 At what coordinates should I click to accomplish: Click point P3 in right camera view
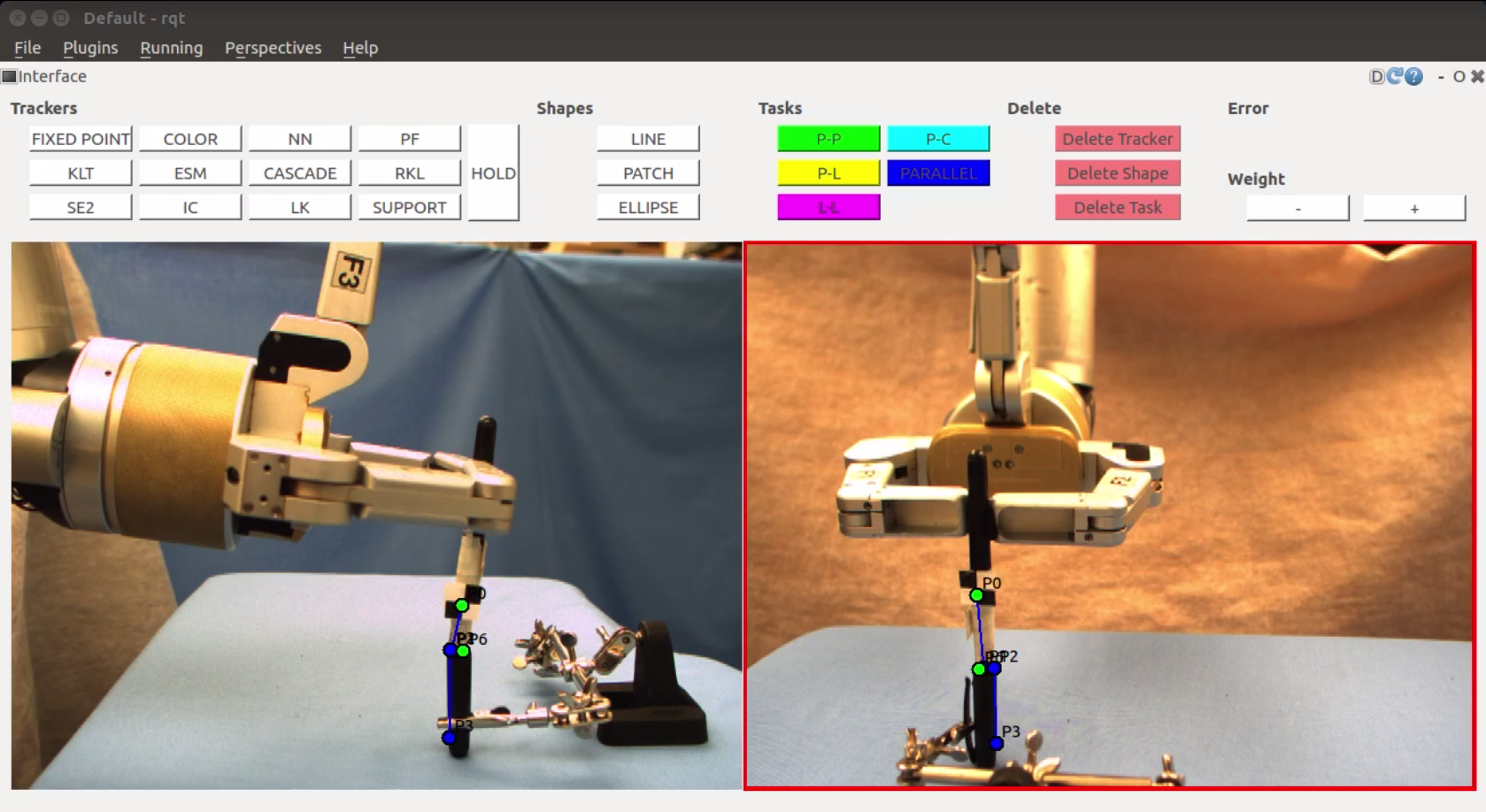pos(997,743)
